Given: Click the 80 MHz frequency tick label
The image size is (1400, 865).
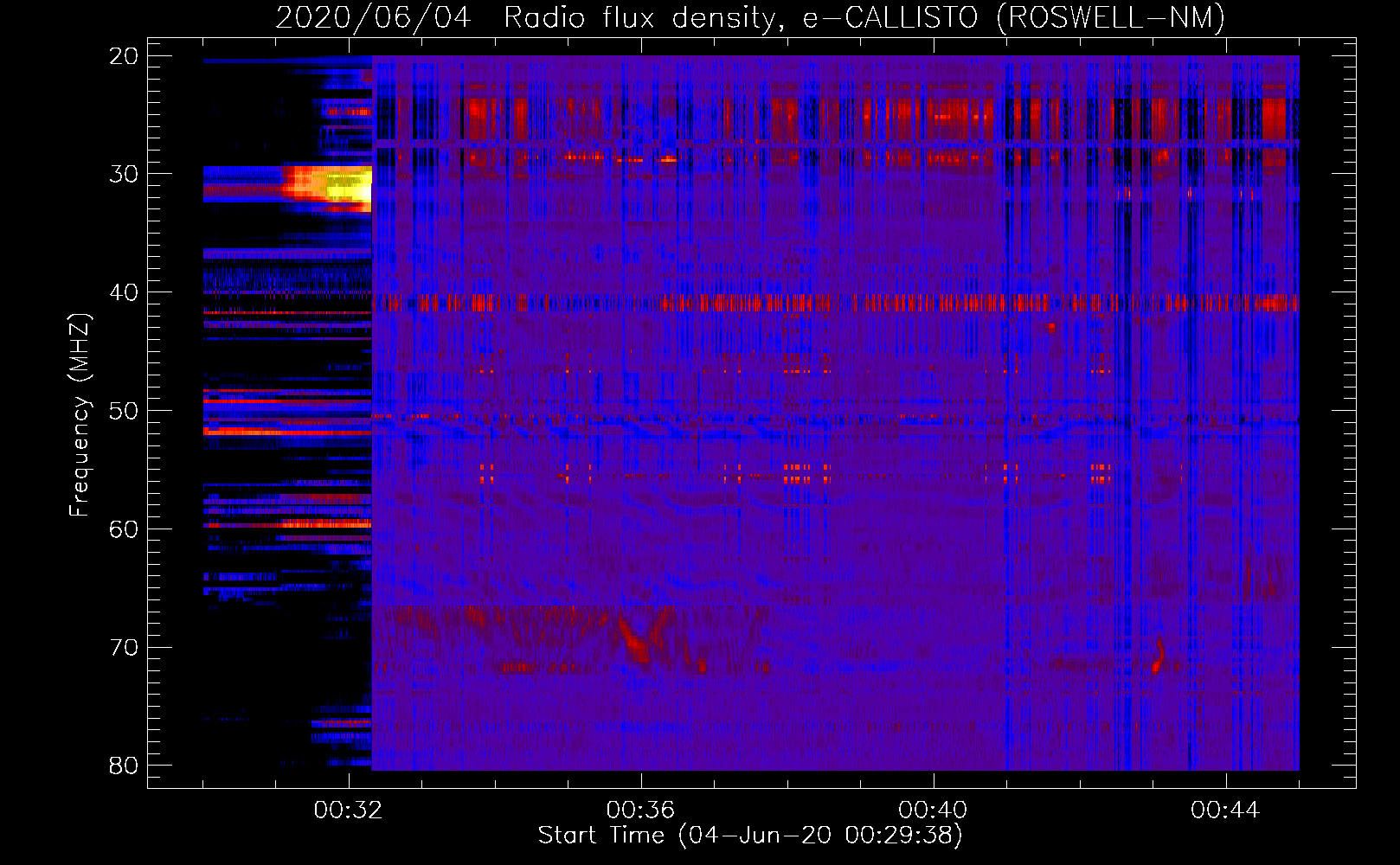Looking at the screenshot, I should (124, 766).
